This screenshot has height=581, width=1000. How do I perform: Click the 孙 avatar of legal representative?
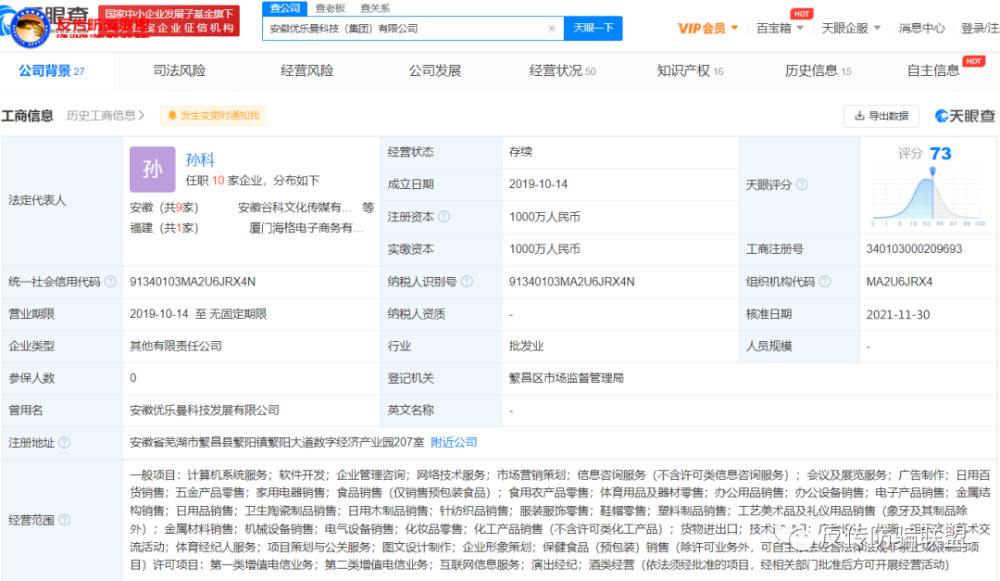click(x=152, y=169)
